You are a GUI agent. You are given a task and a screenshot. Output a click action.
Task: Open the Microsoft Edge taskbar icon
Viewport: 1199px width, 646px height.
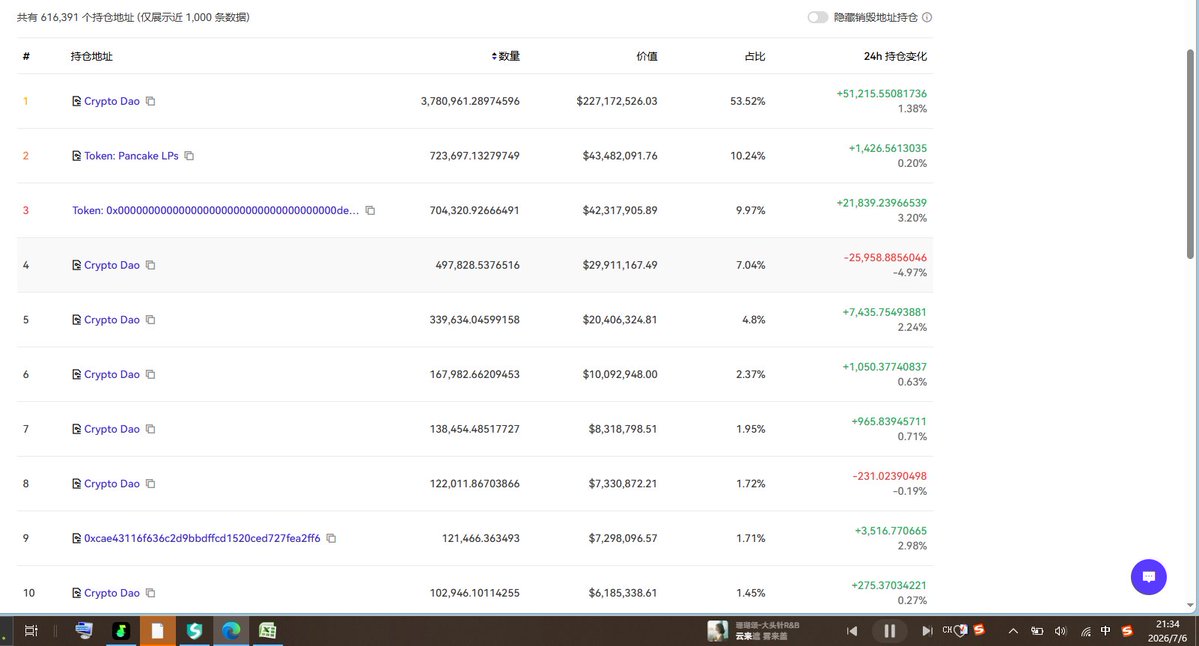click(x=231, y=631)
